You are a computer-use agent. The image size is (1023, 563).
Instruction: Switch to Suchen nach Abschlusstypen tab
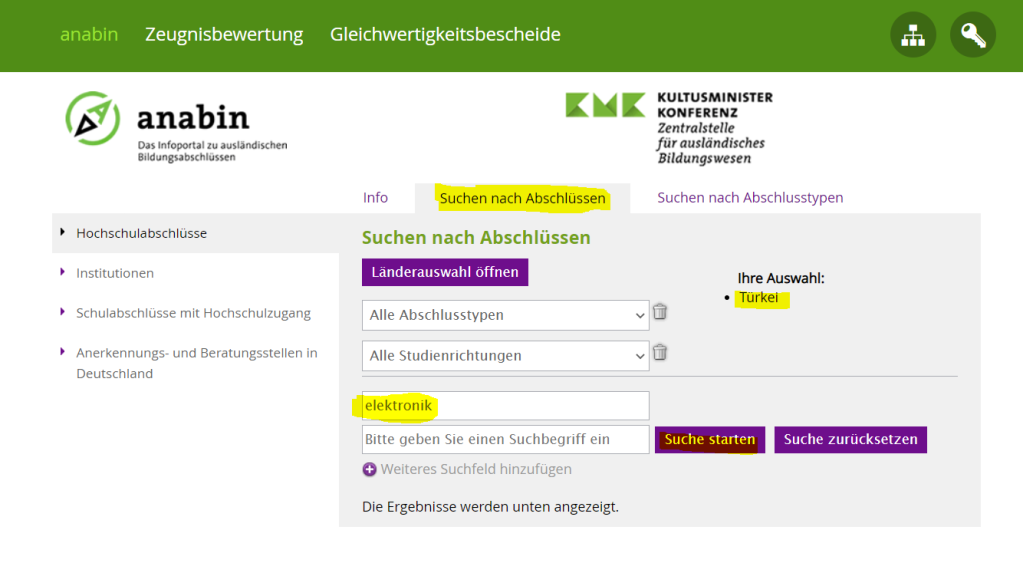click(x=750, y=198)
